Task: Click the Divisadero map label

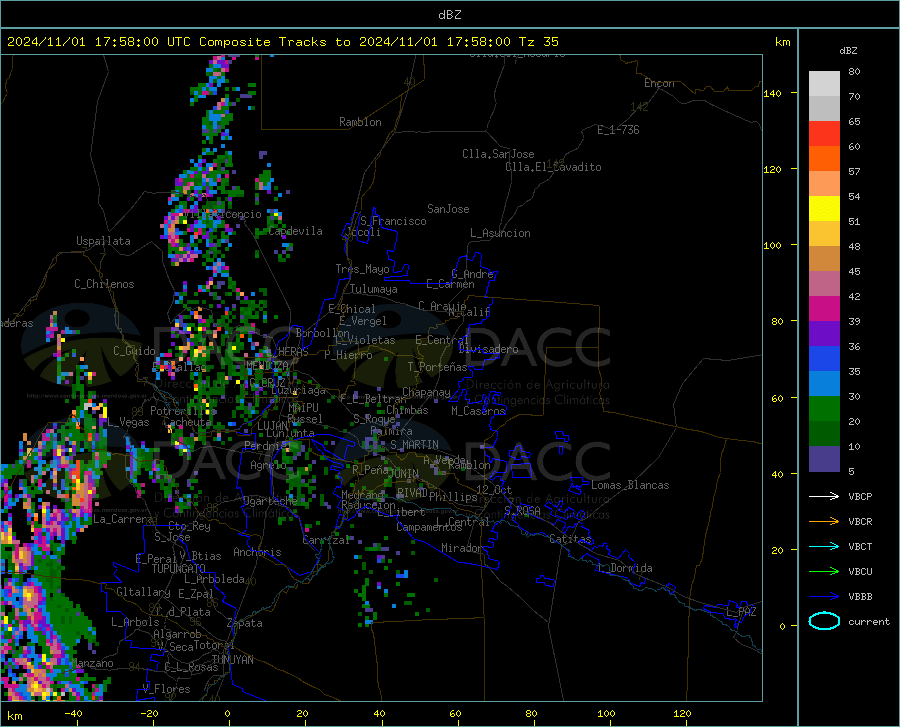Action: pyautogui.click(x=488, y=349)
